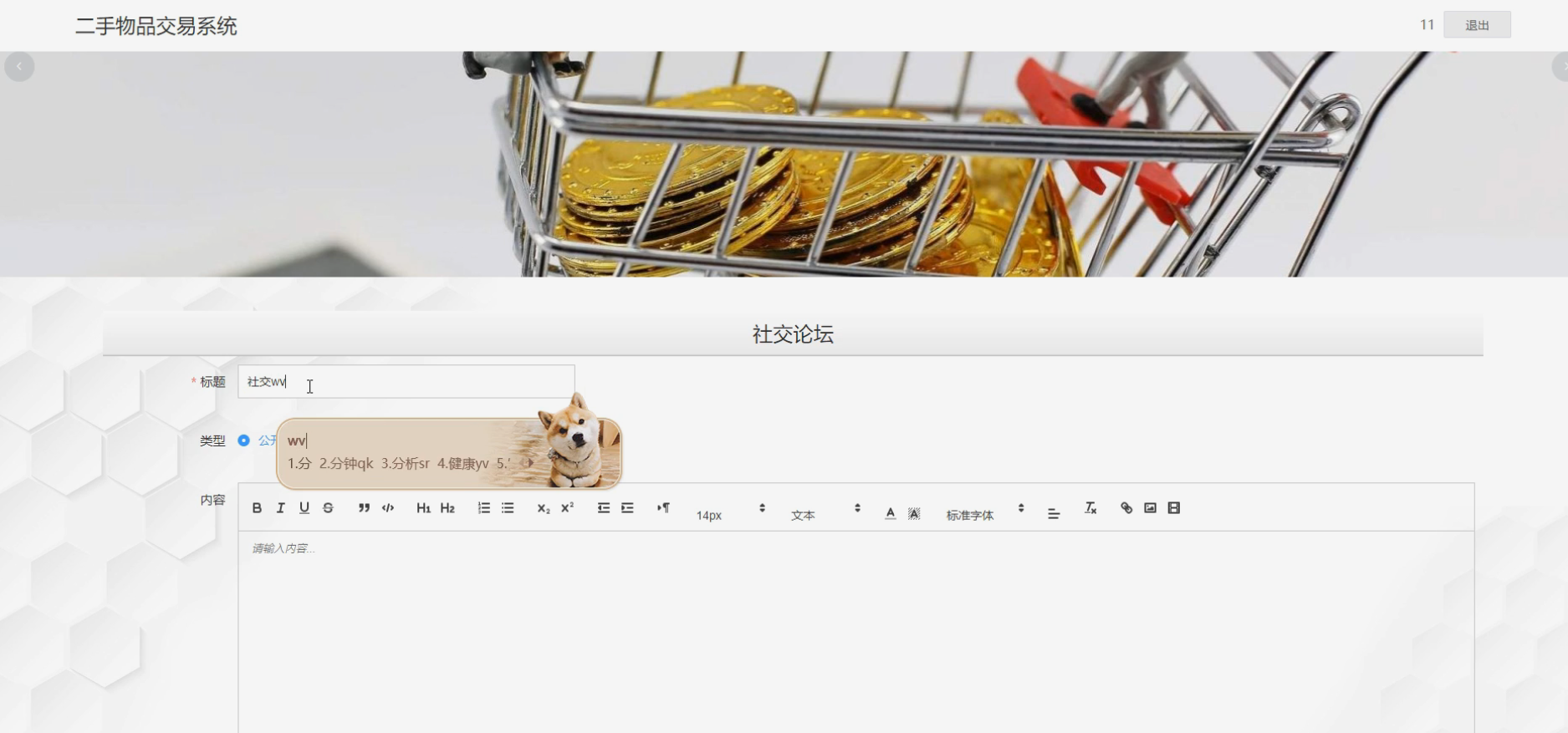Increase text indent
Image resolution: width=1568 pixels, height=733 pixels.
click(627, 508)
